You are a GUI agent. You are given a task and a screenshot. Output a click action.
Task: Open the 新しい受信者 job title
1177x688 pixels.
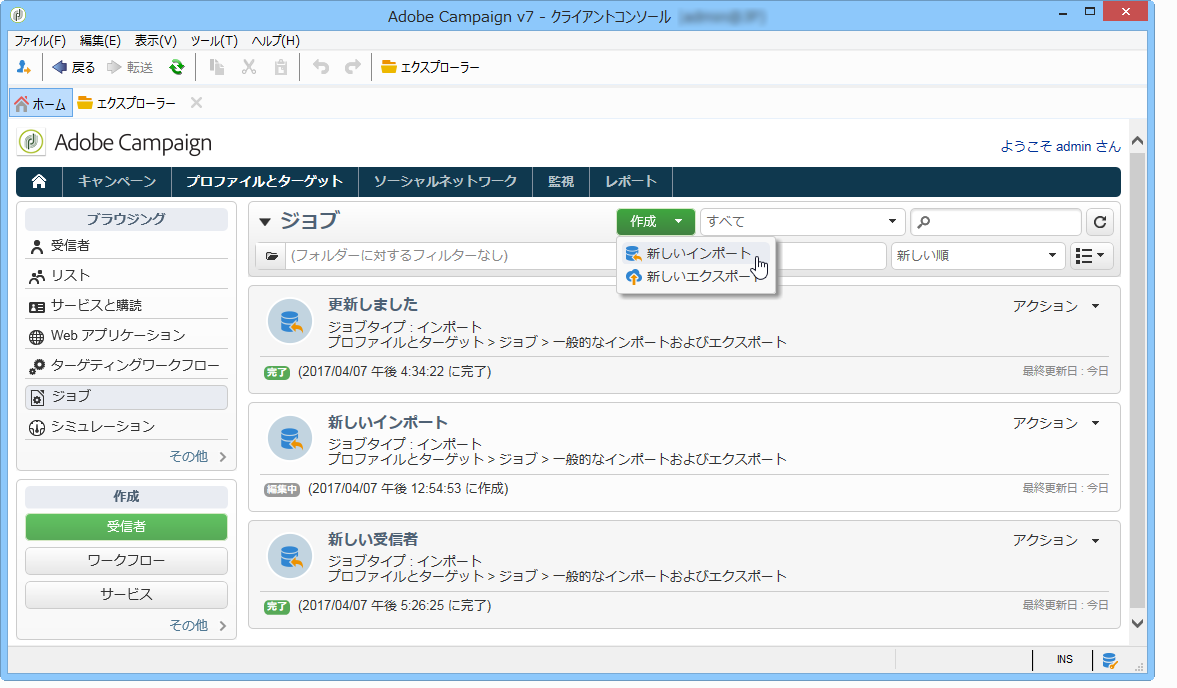[372, 539]
